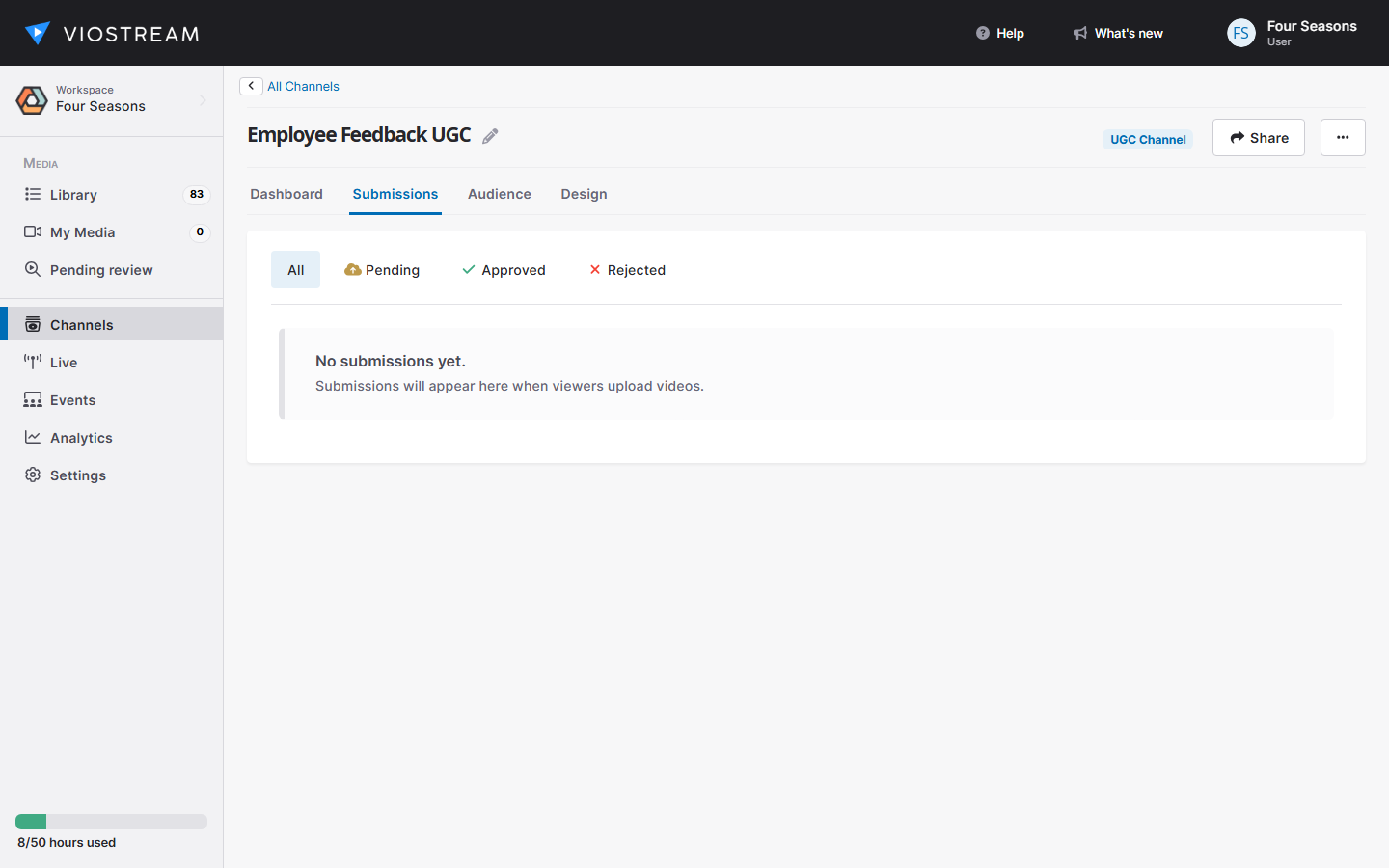This screenshot has height=868, width=1389.
Task: Select Channels in the sidebar
Action: click(x=112, y=324)
